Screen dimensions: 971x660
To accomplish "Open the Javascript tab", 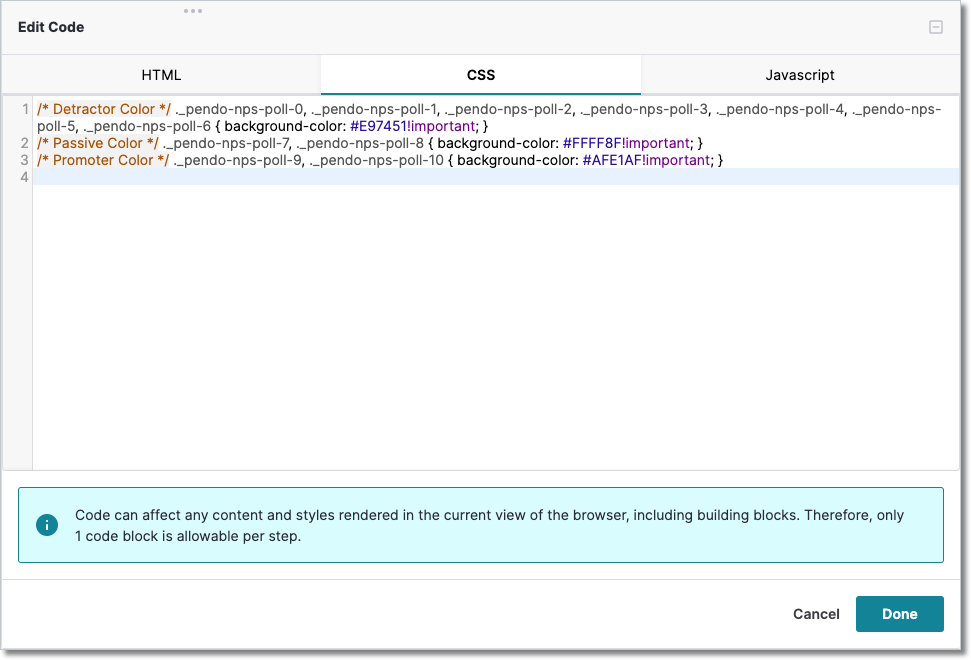I will [799, 75].
